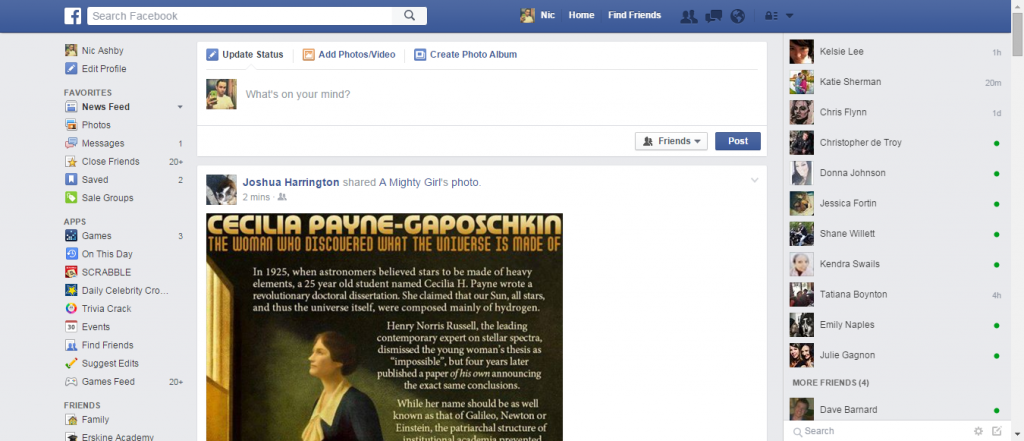Open the Saved bookmark item
Screen dimensions: 1024x441
click(95, 180)
